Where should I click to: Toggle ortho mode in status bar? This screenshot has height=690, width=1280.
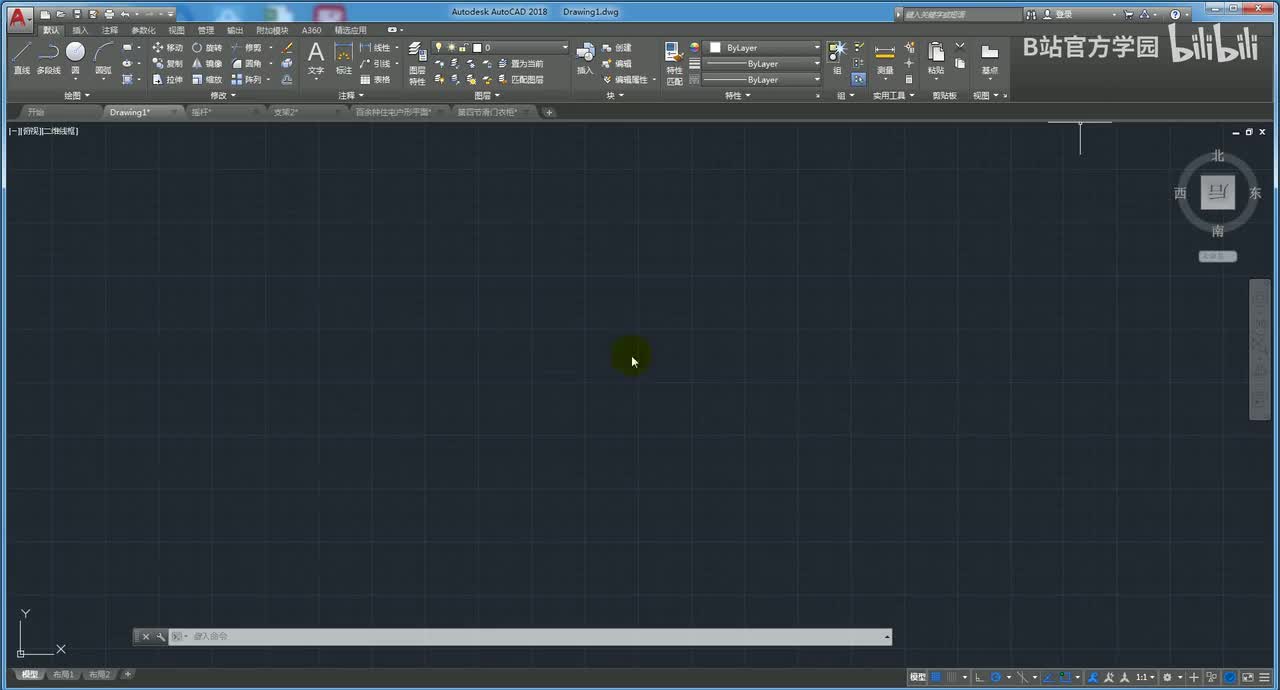[979, 677]
